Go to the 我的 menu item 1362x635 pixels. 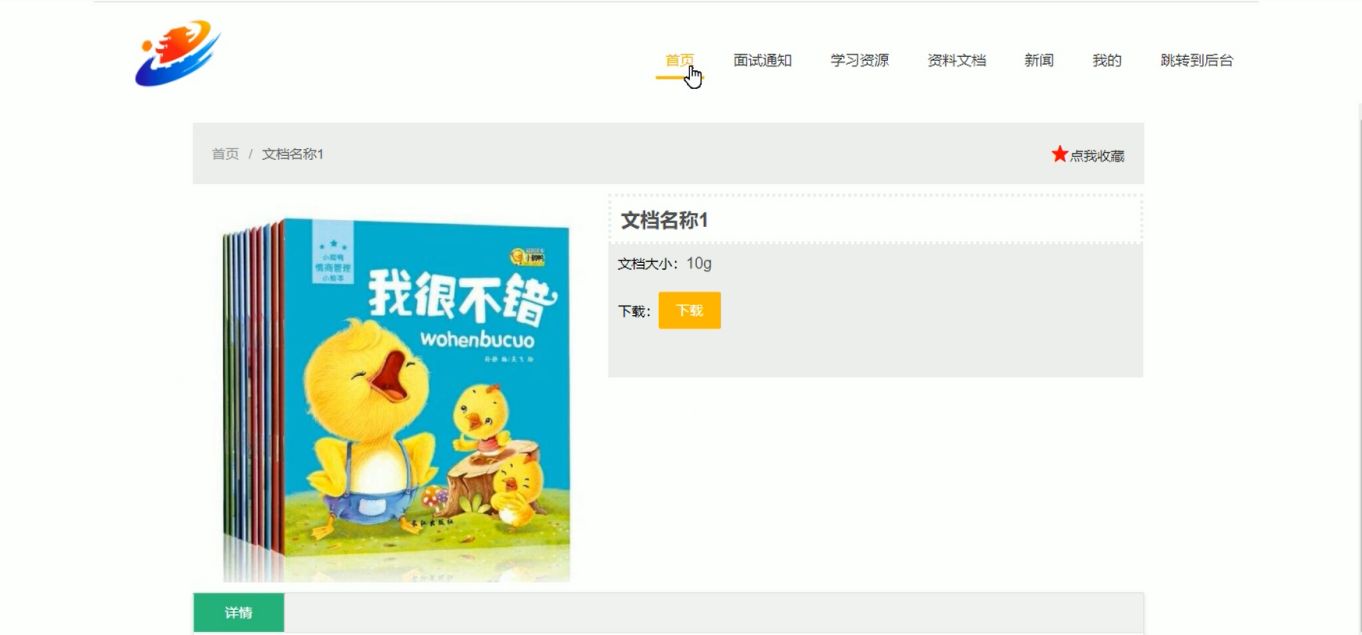pos(1107,60)
